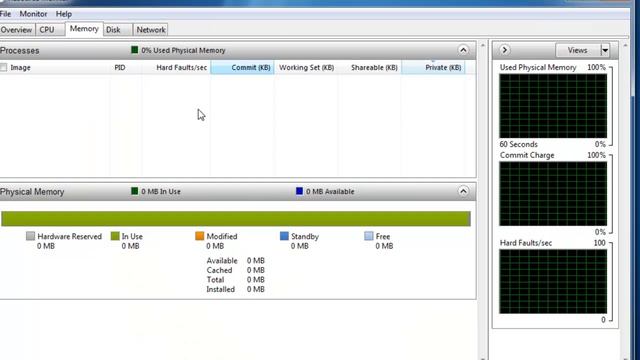Collapse the Physical Memory section chevron
The height and width of the screenshot is (360, 640).
pos(463,191)
